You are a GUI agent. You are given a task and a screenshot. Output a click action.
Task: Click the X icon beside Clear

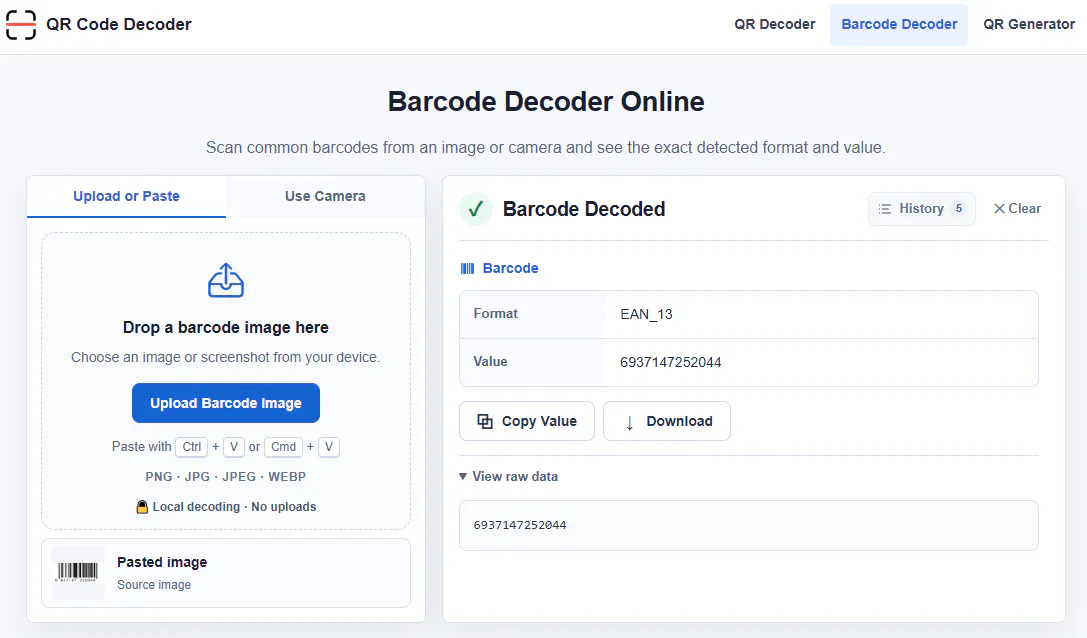tap(999, 209)
